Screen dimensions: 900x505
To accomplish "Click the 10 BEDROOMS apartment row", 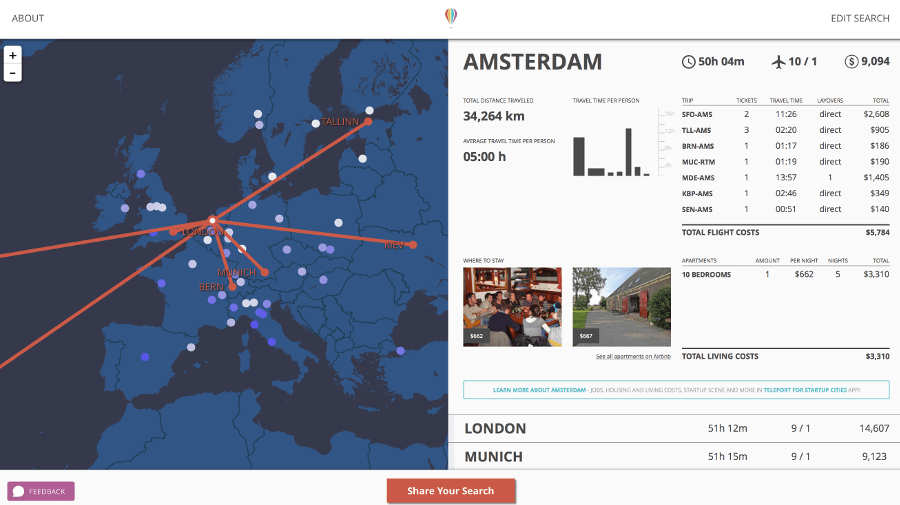I will click(x=785, y=274).
